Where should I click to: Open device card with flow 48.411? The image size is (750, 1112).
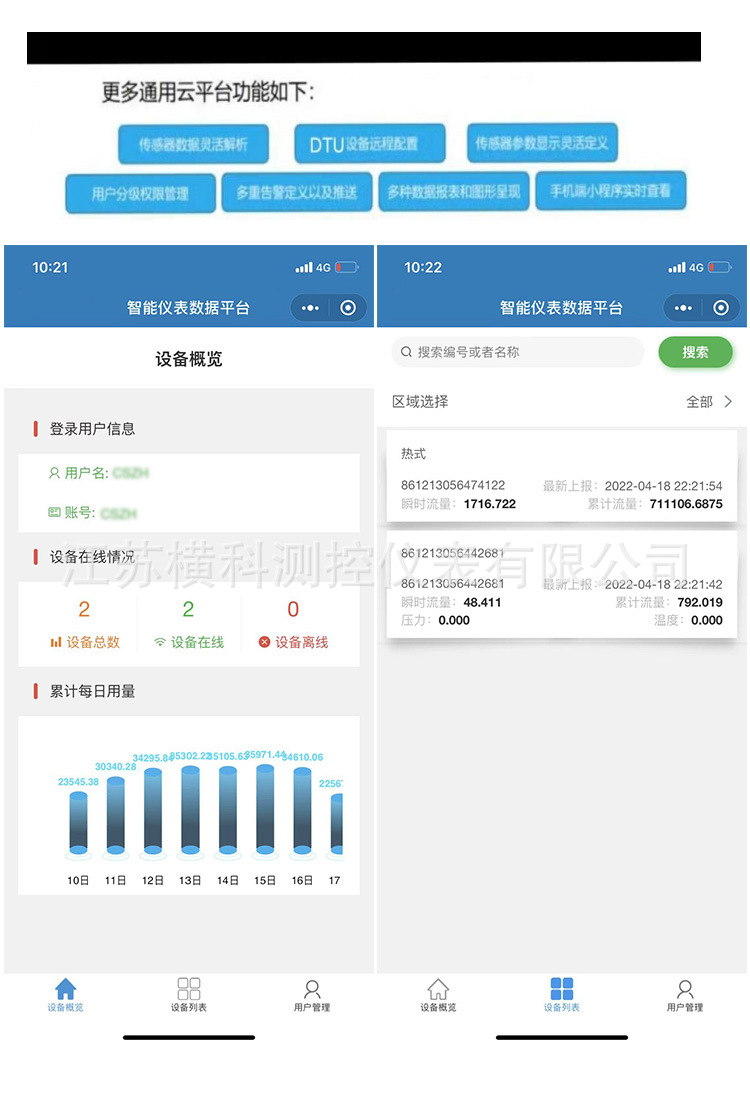(562, 585)
